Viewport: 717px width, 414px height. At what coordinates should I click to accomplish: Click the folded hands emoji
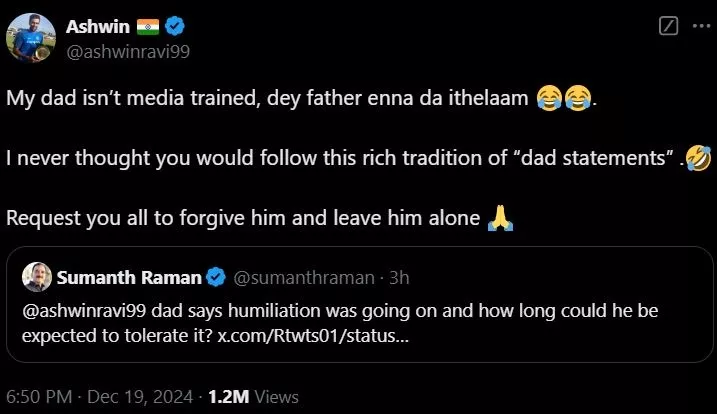click(x=499, y=217)
